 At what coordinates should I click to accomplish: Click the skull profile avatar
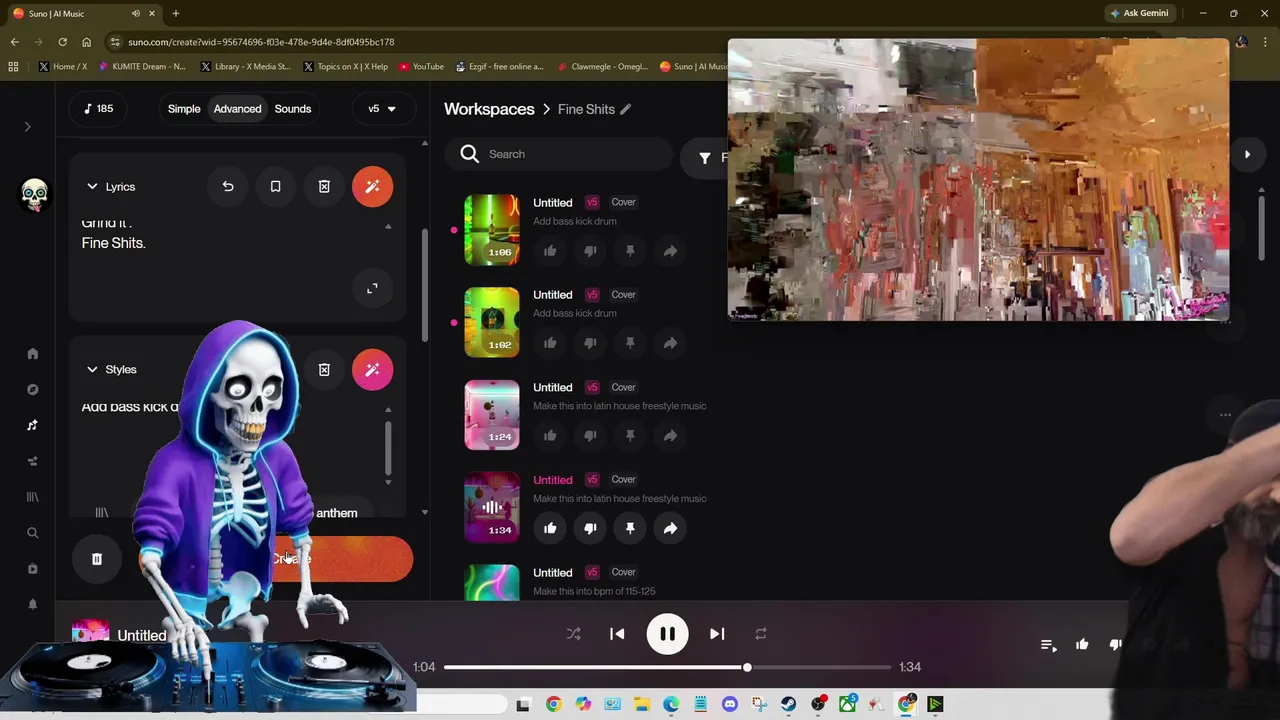34,193
